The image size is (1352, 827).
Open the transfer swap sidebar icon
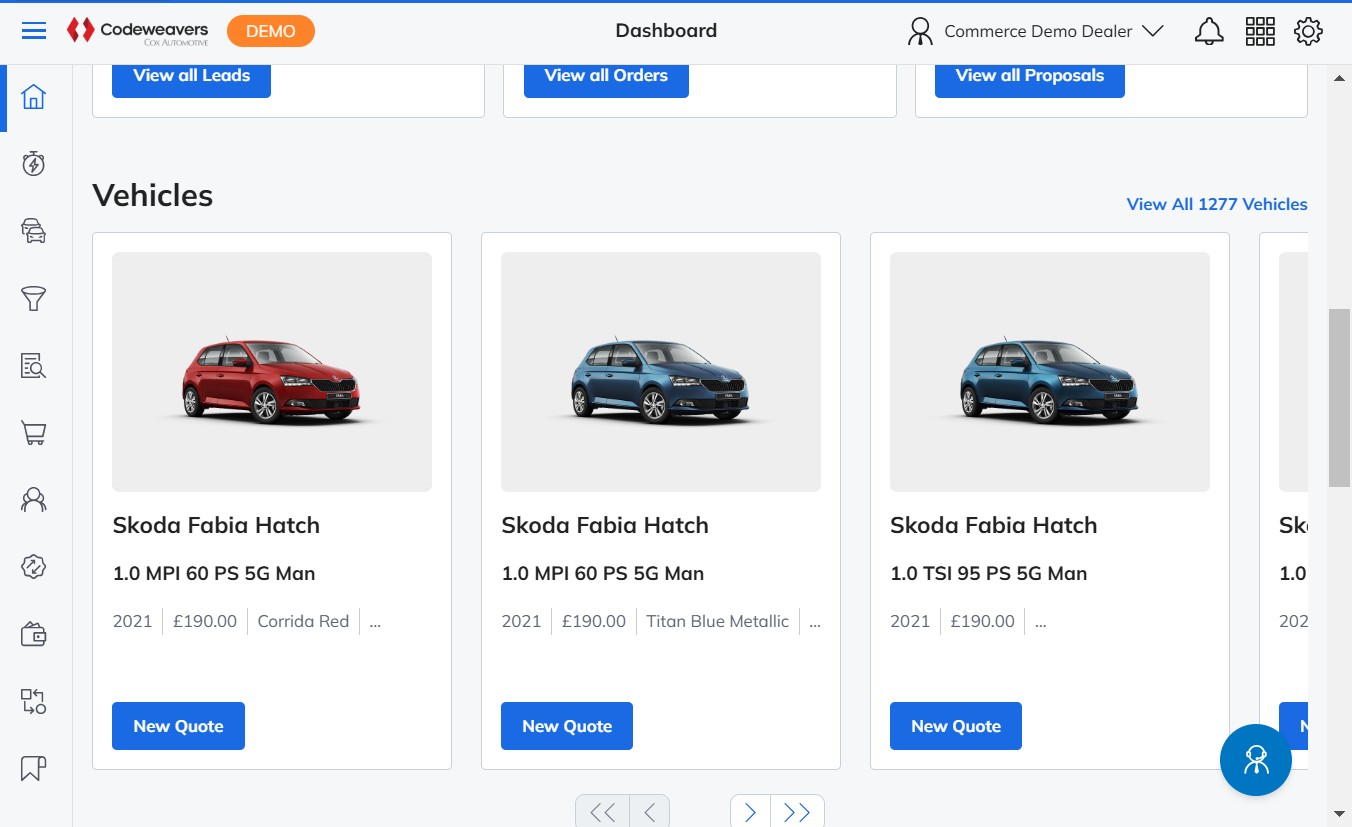click(x=34, y=701)
